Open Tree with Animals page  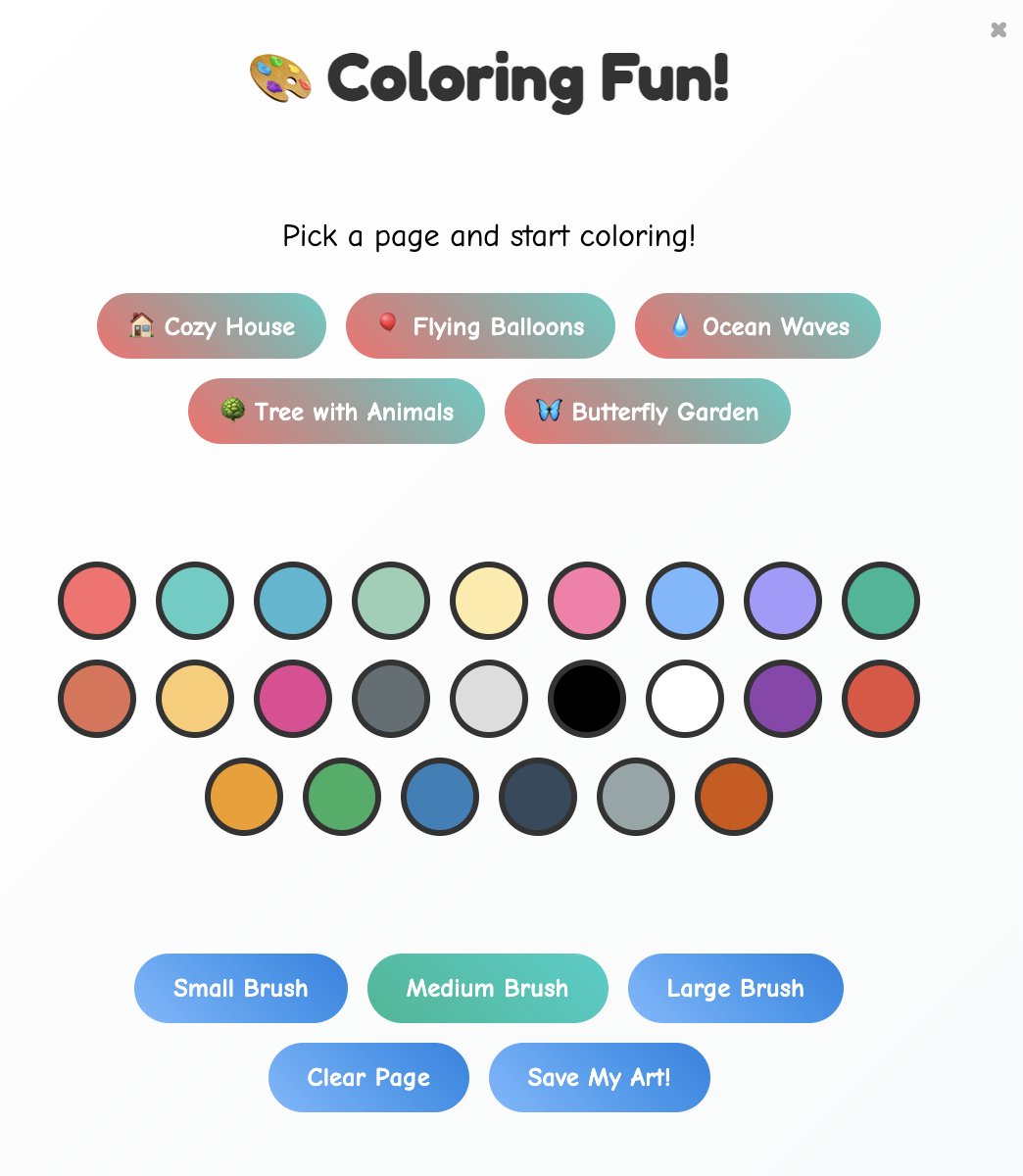[336, 412]
